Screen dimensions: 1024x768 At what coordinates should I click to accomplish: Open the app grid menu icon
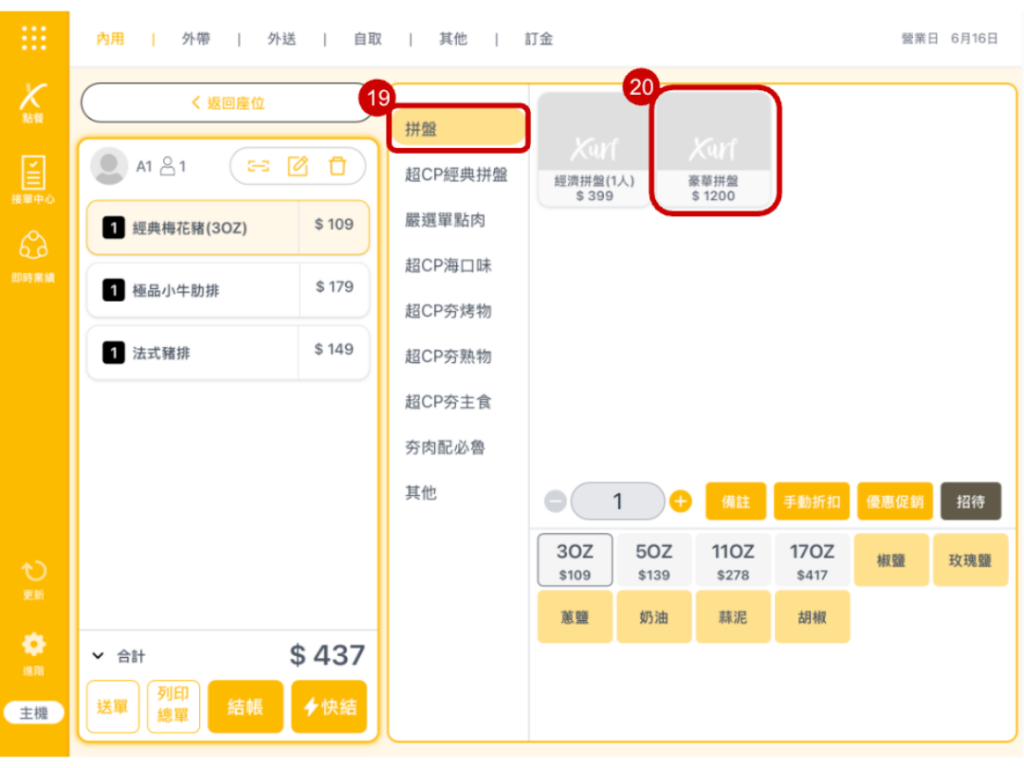(34, 38)
